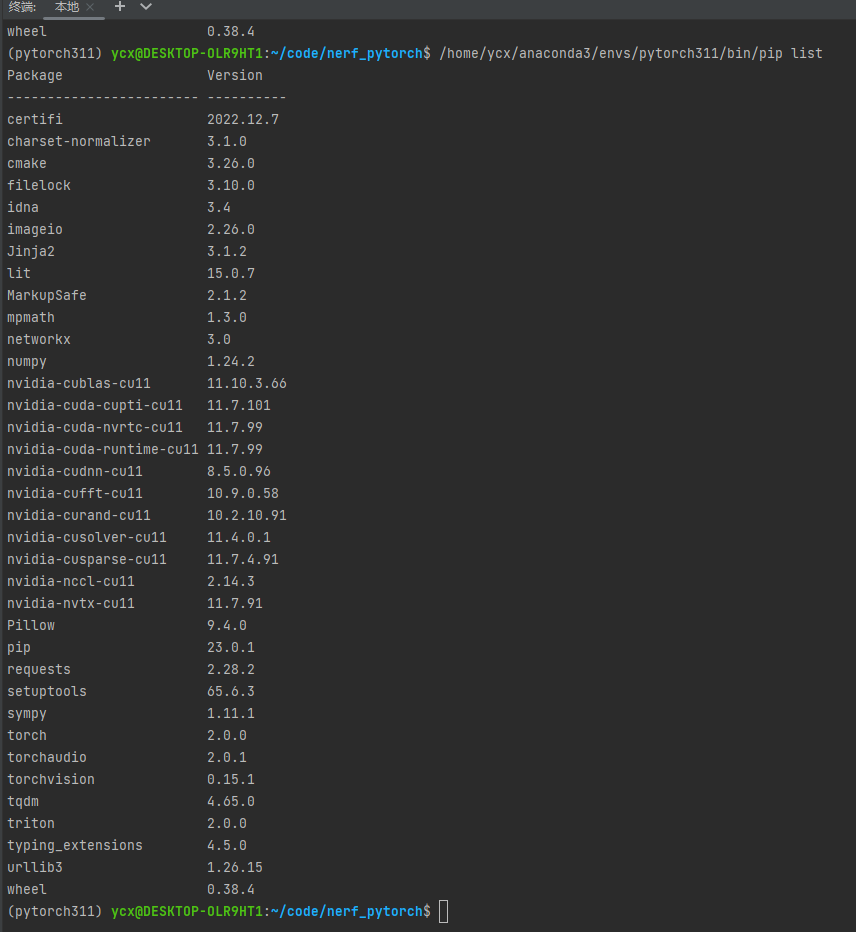Screen dimensions: 856x932
Task: Select nvidia-nvtx-cu11 package name
Action: click(x=71, y=603)
